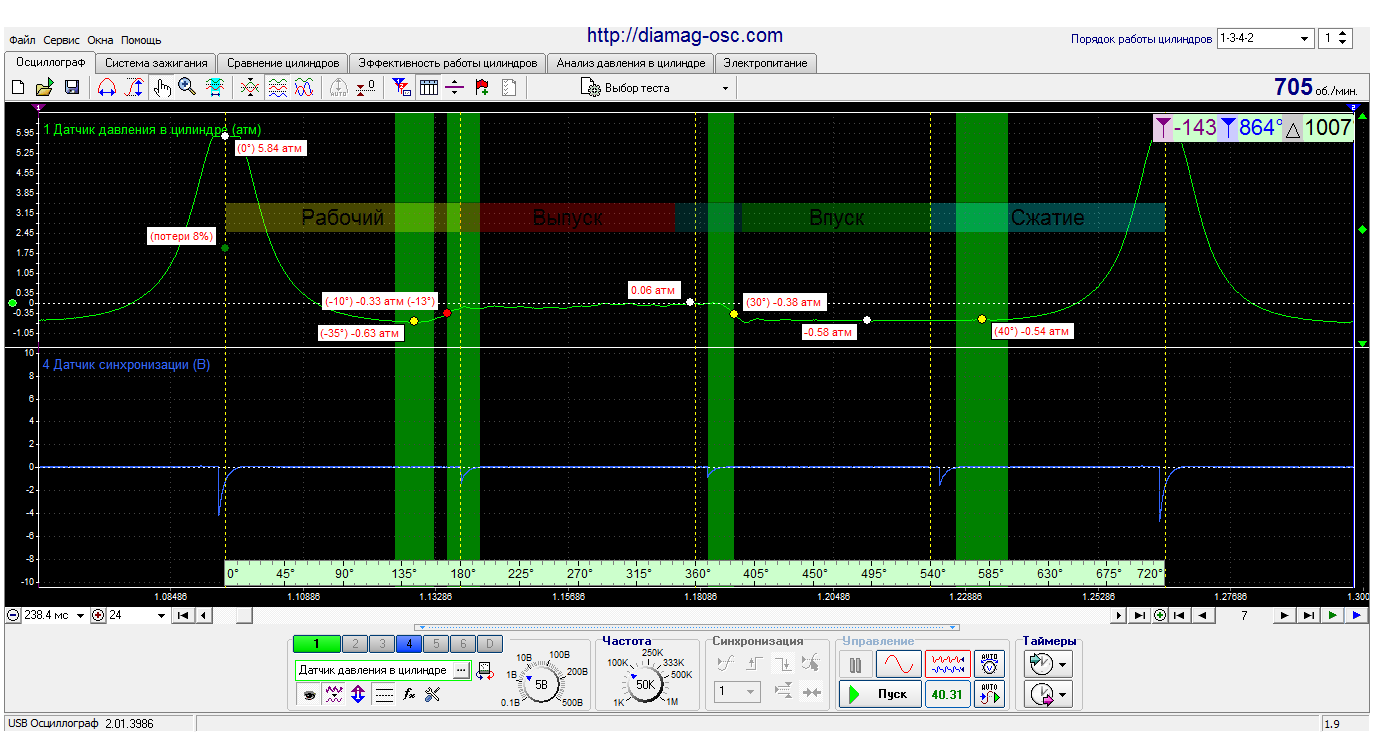Open the Окна menu
Viewport: 1374px width, 736px height.
click(x=100, y=40)
